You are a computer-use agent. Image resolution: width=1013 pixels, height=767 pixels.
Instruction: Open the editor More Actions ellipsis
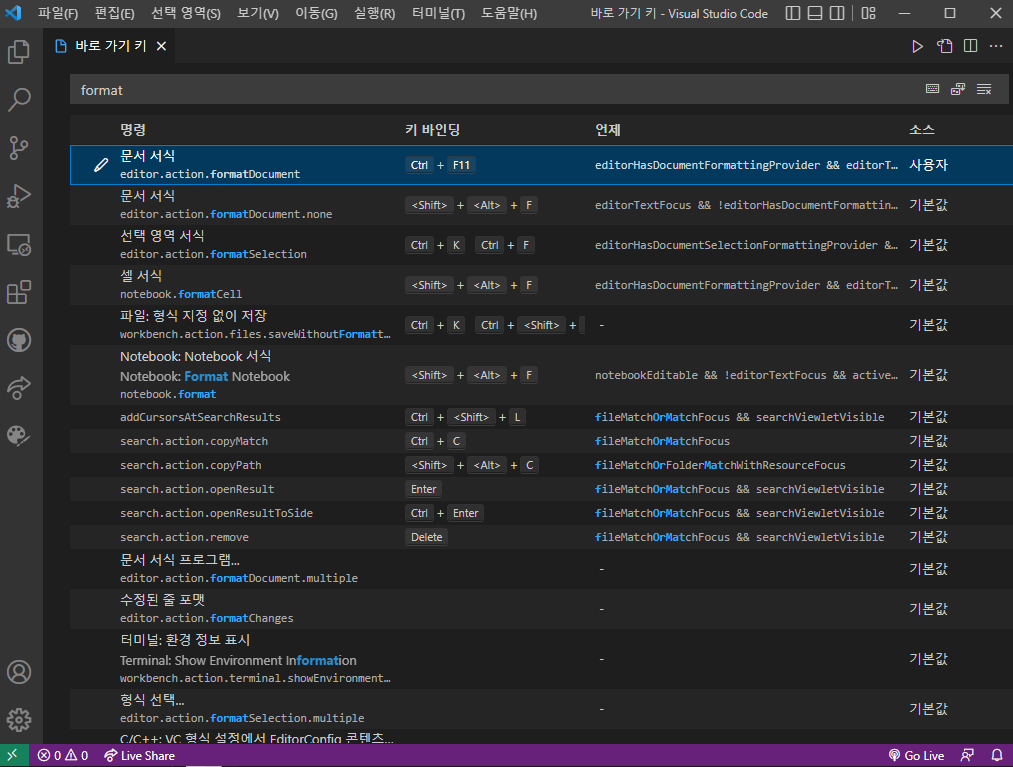[x=996, y=46]
